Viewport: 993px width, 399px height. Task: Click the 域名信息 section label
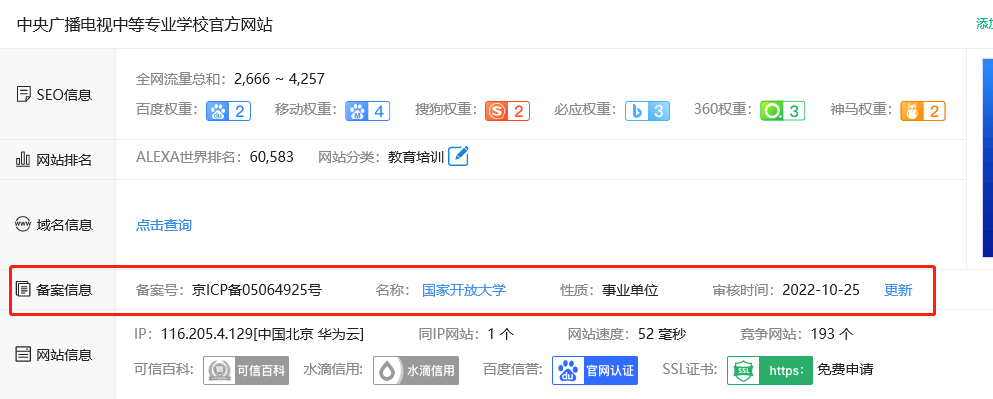tap(64, 225)
